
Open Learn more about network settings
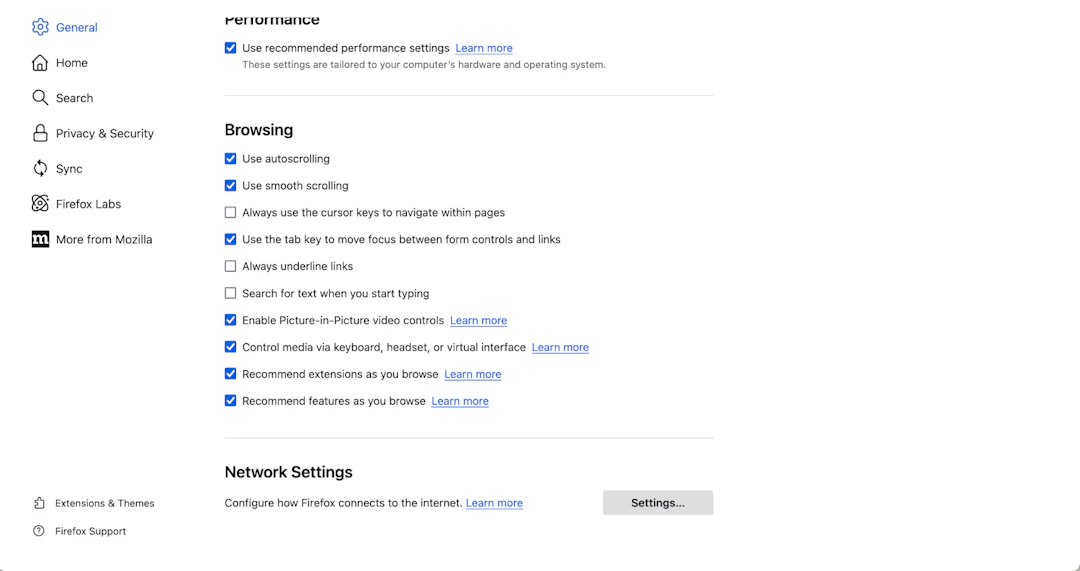494,503
